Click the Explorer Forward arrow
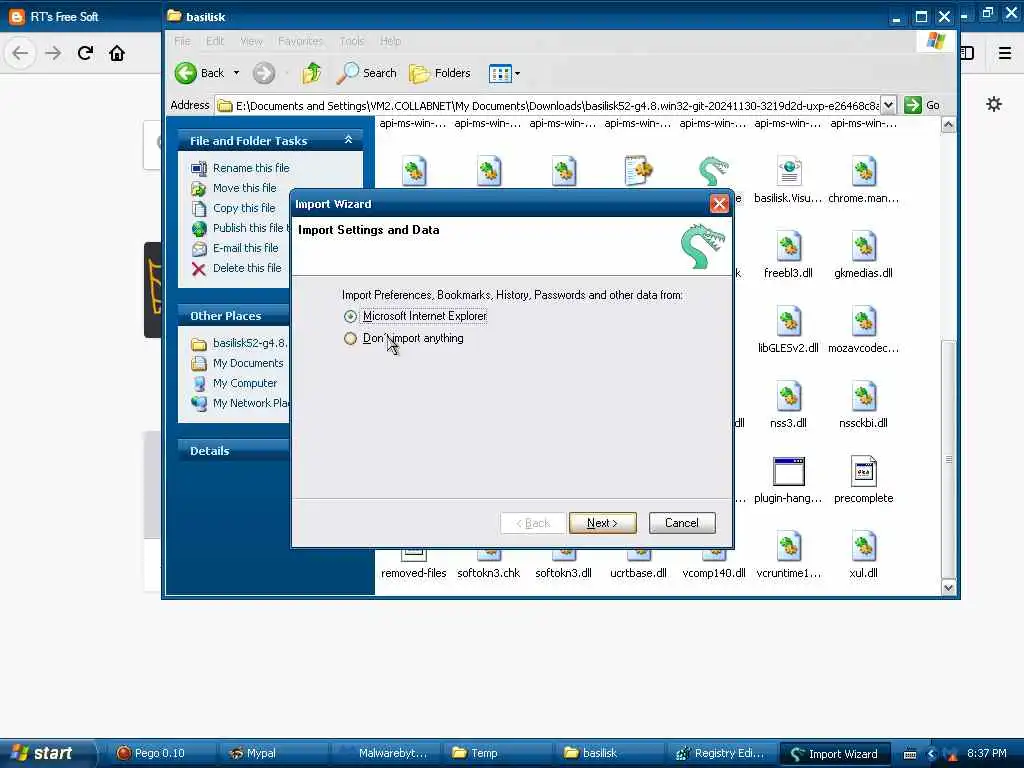The width and height of the screenshot is (1024, 768). (264, 73)
